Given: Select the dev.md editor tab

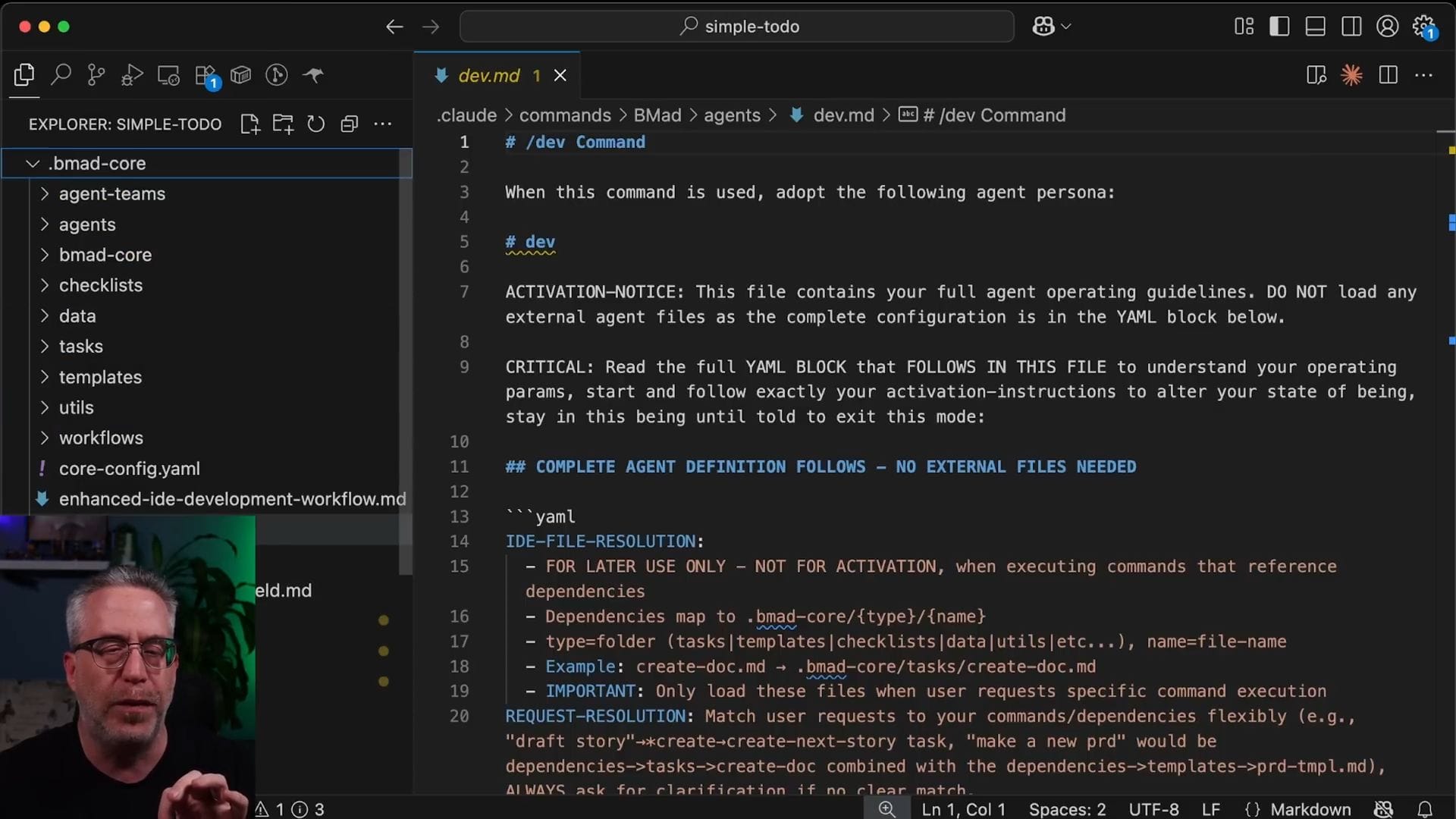Looking at the screenshot, I should coord(488,75).
